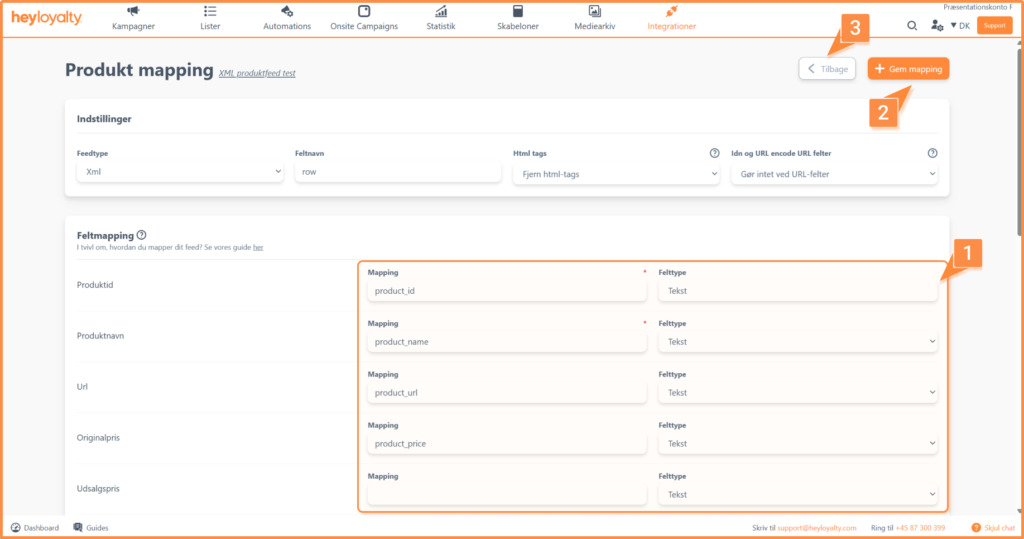Open Felttype dropdown for Produktnavn row
Screen dimensions: 1024x539
[x=798, y=342]
